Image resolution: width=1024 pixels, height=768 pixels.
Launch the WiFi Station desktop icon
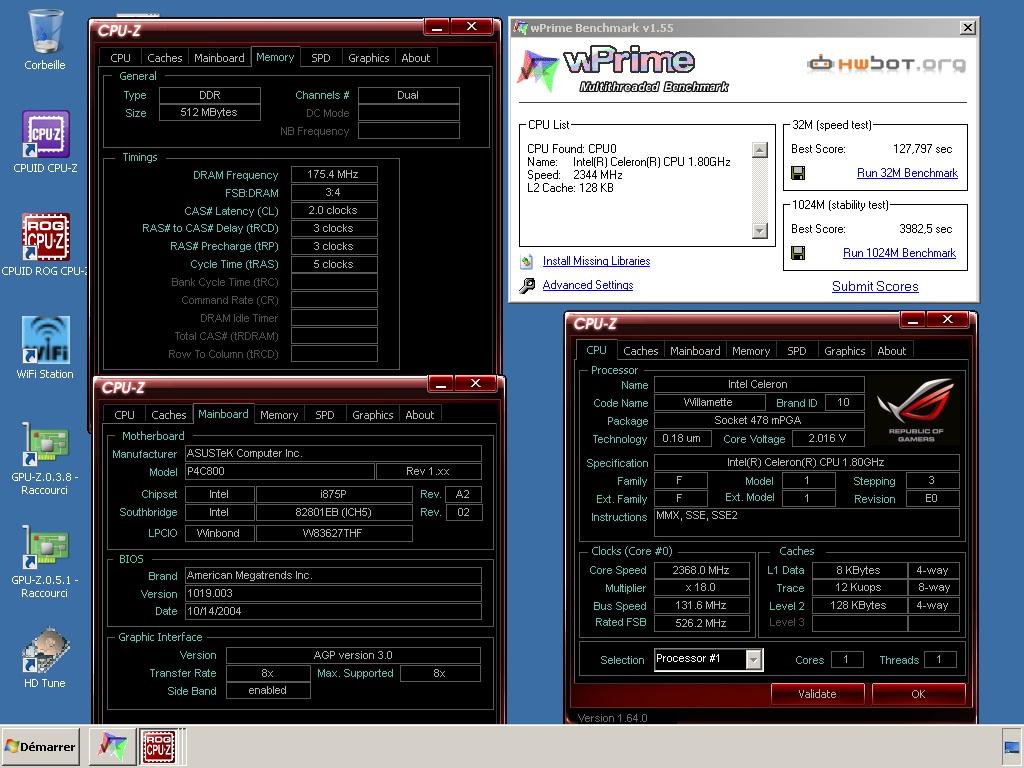[45, 340]
